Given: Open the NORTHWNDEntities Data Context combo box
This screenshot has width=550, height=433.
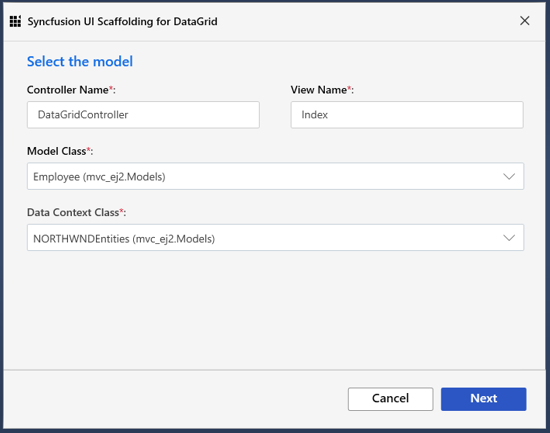Looking at the screenshot, I should click(x=275, y=238).
